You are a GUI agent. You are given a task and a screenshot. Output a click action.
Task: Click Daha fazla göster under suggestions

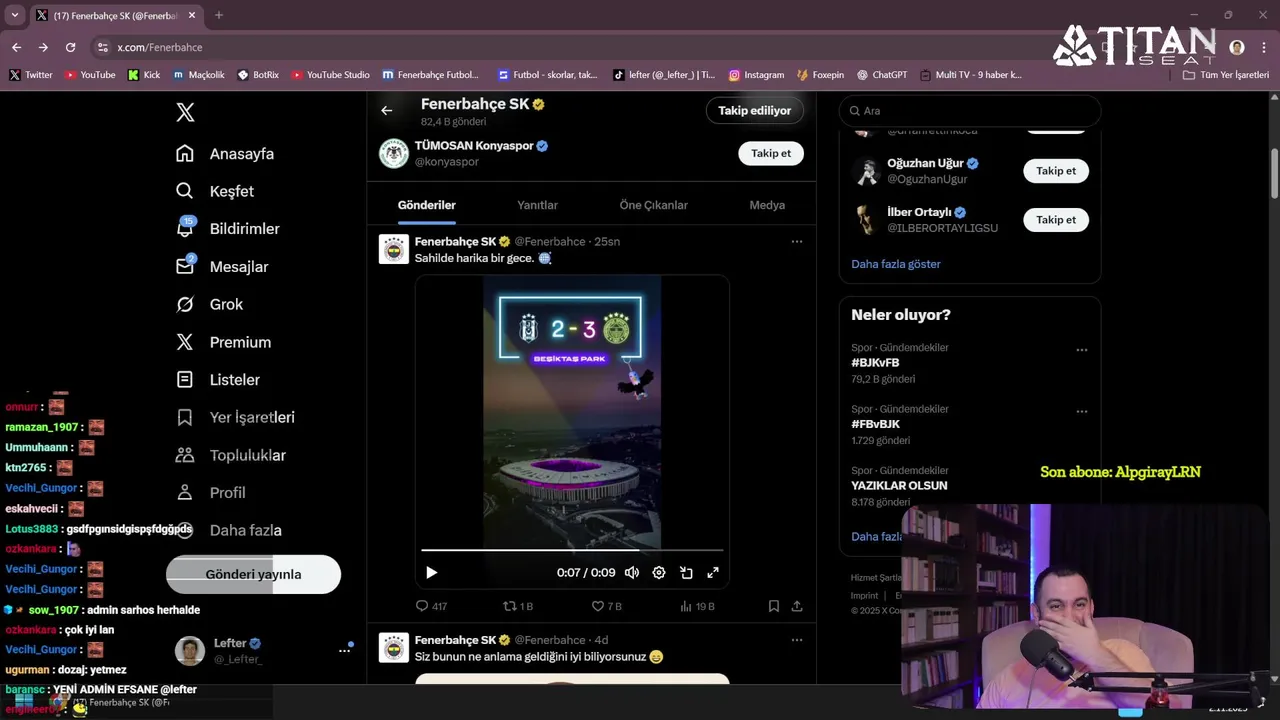896,264
